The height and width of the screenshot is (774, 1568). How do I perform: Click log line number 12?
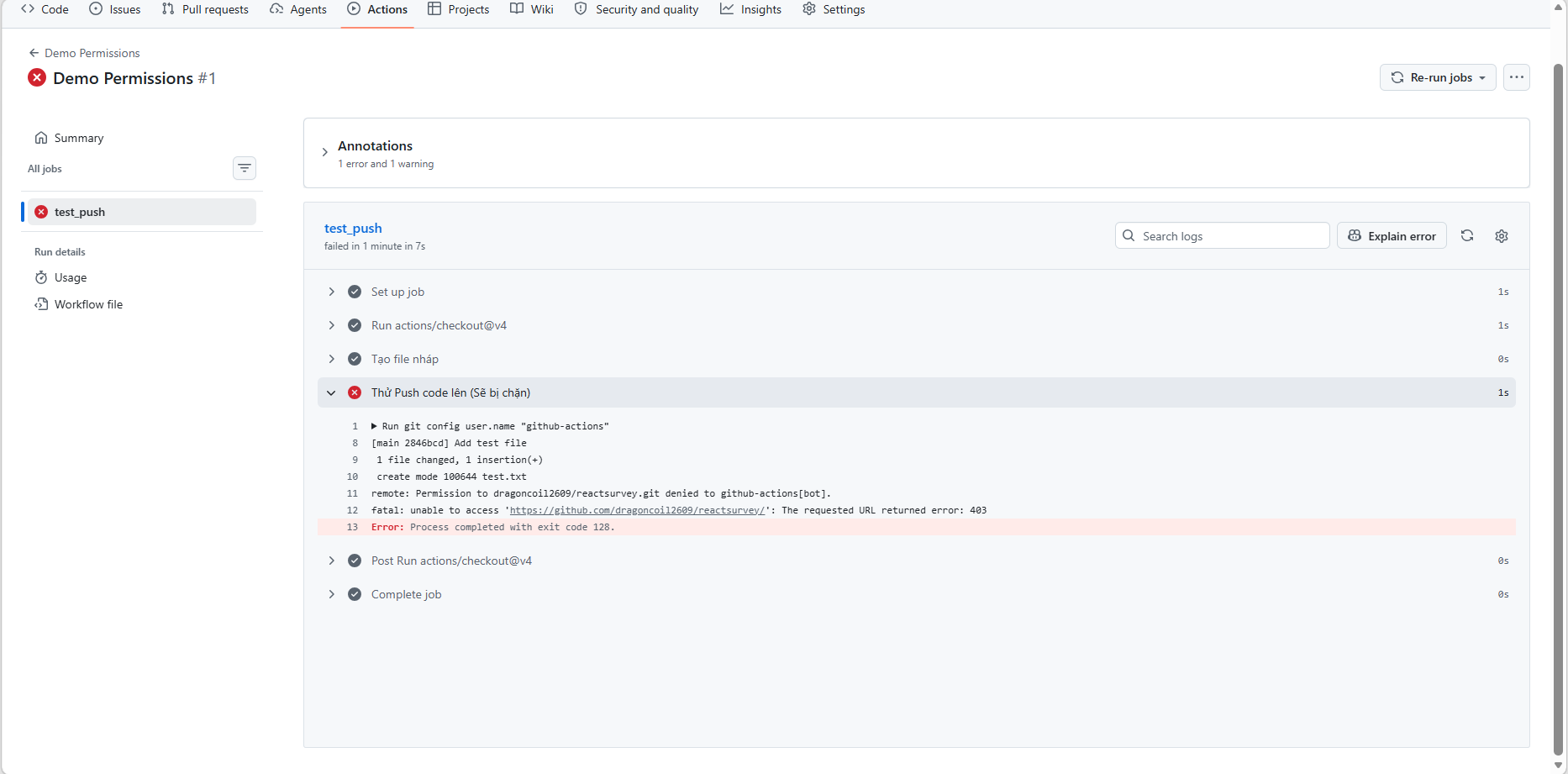tap(352, 510)
